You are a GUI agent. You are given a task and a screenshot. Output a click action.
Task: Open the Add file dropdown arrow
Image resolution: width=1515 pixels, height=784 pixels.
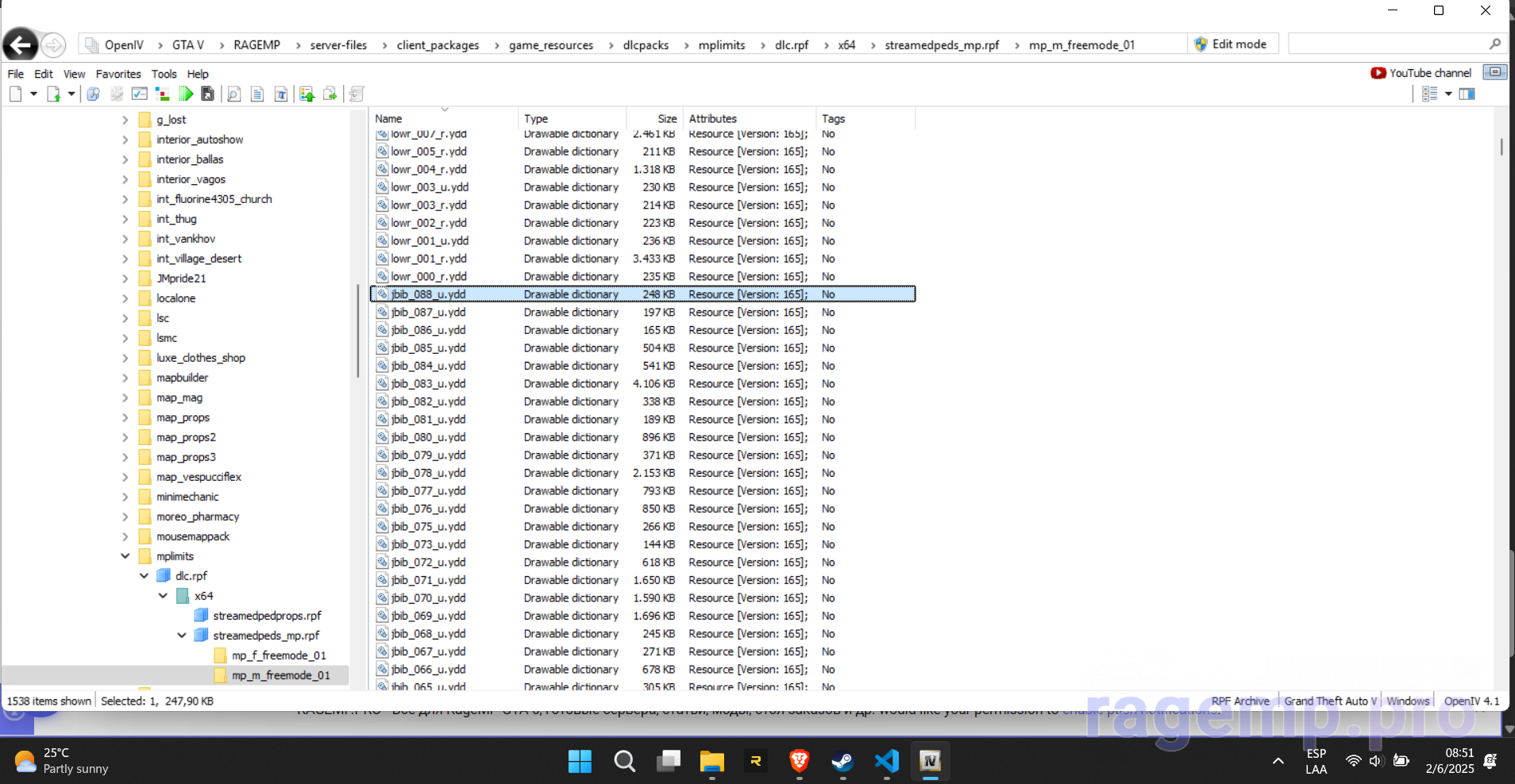(71, 94)
